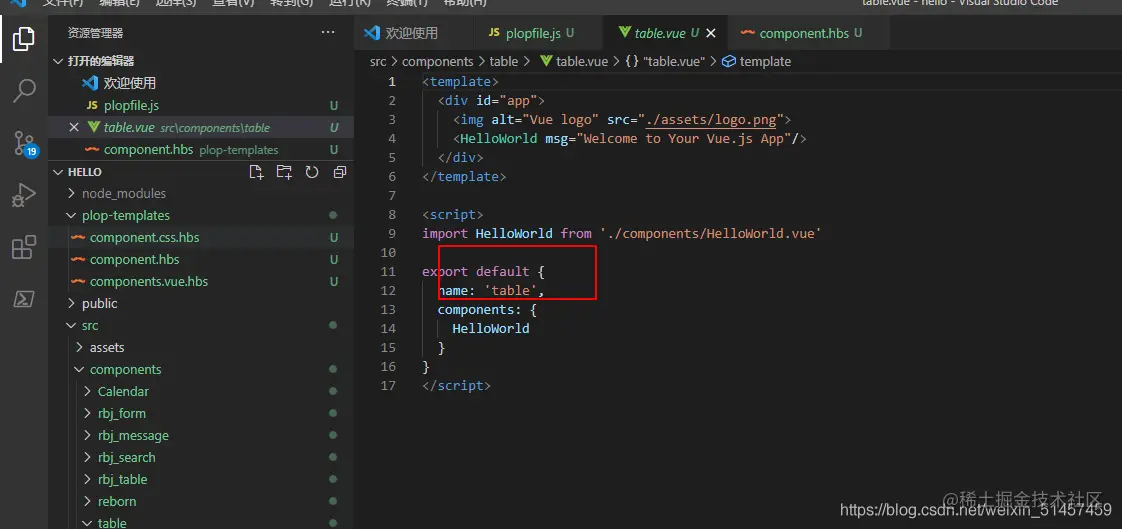
Task: Switch to the plopfile.js tab
Action: point(538,33)
